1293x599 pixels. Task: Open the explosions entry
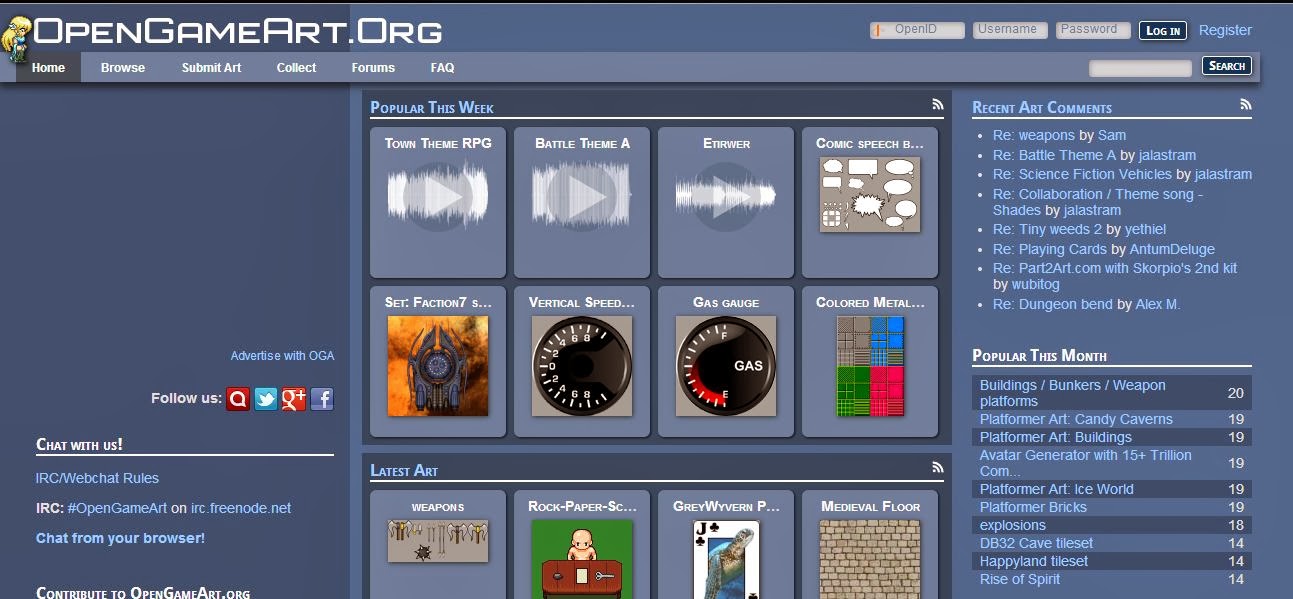tap(1013, 525)
